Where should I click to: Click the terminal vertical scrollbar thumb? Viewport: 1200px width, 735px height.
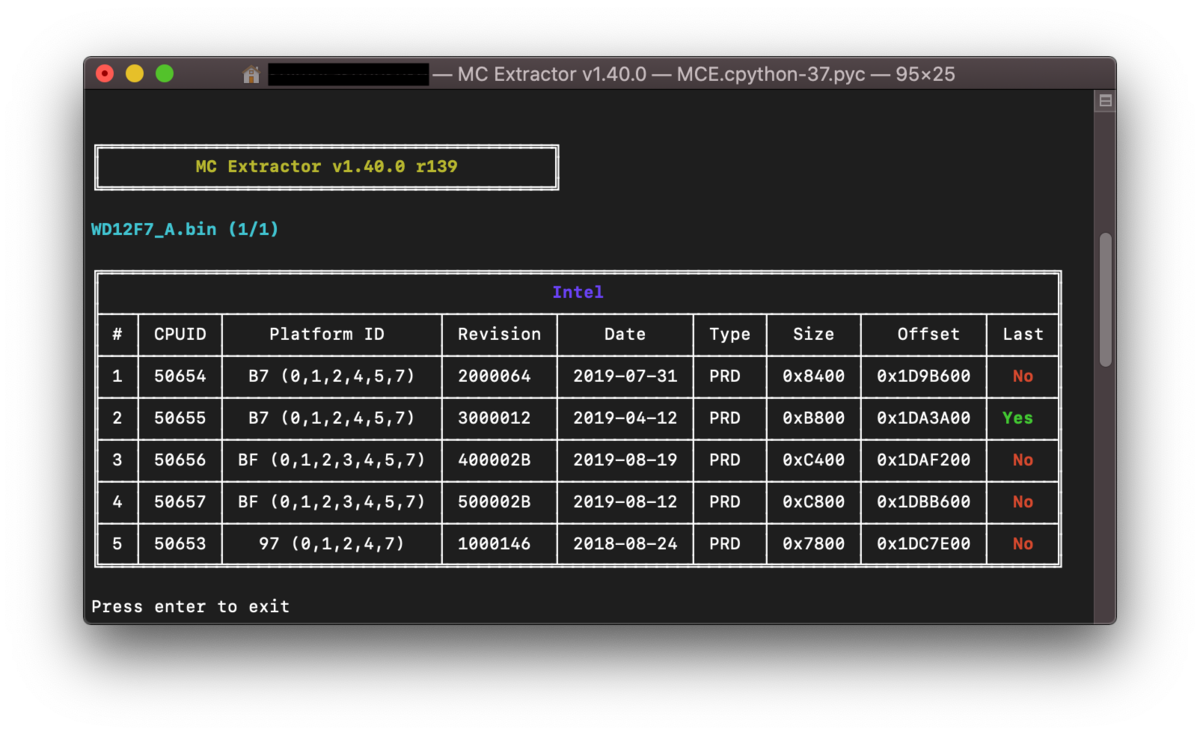click(x=1105, y=300)
